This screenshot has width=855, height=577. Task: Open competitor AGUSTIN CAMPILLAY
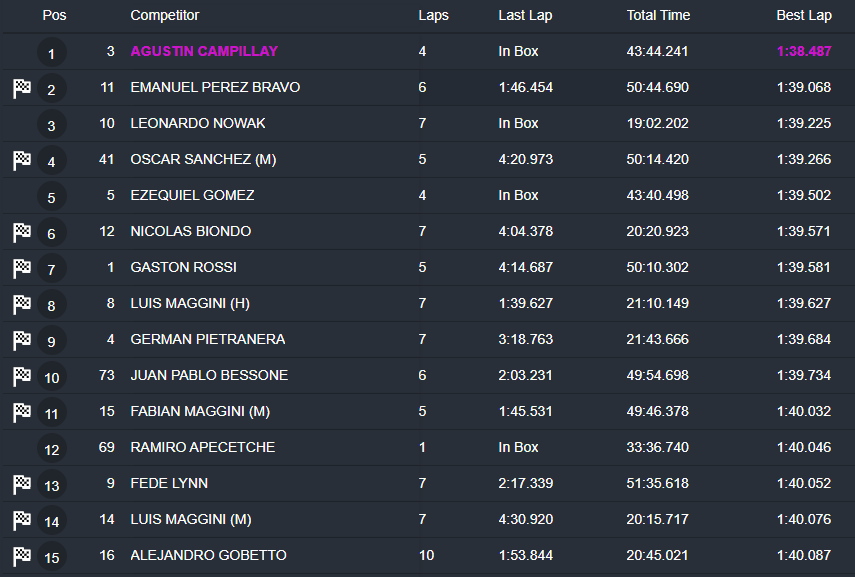[204, 51]
